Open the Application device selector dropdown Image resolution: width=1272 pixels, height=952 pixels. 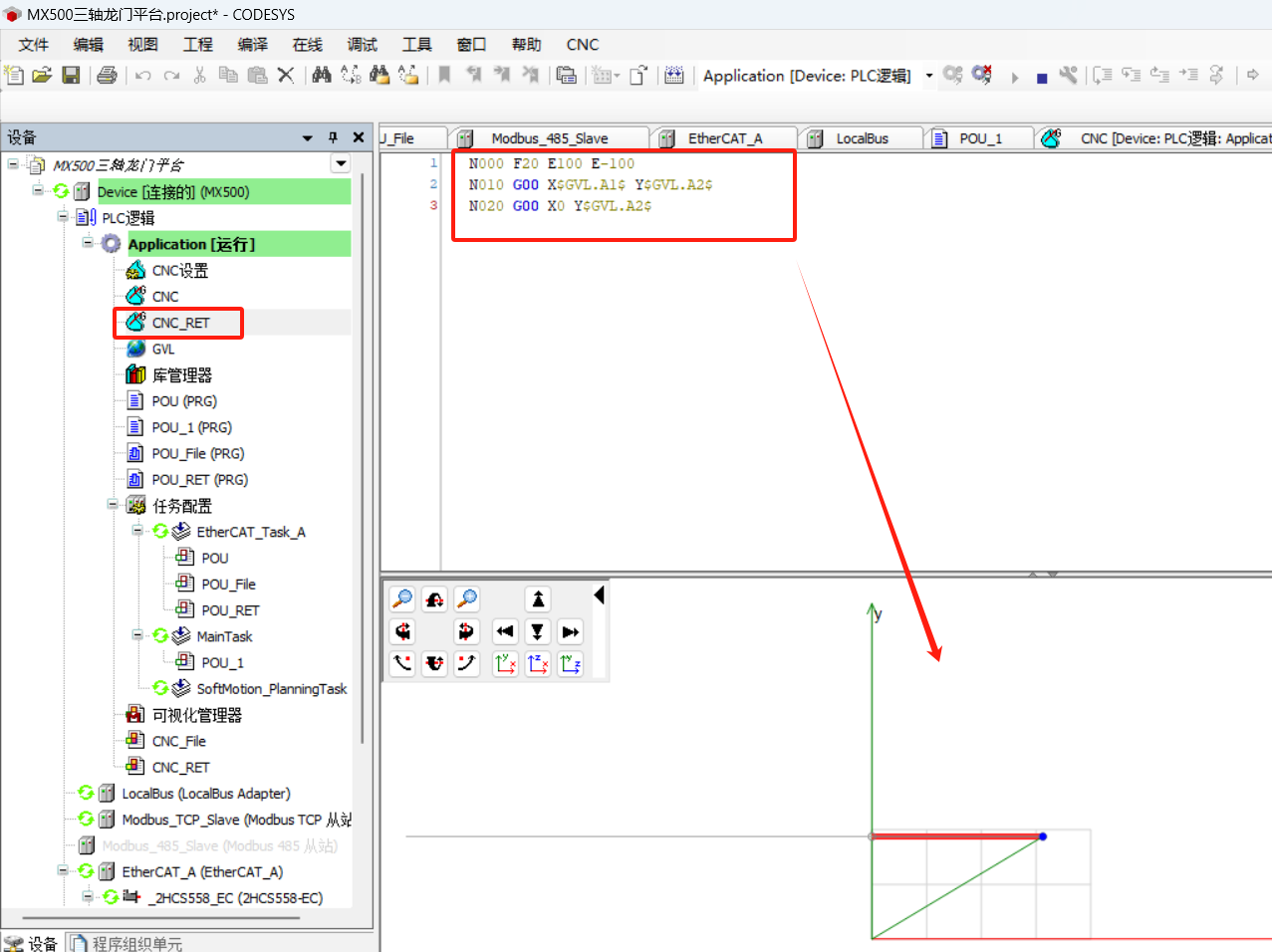928,76
